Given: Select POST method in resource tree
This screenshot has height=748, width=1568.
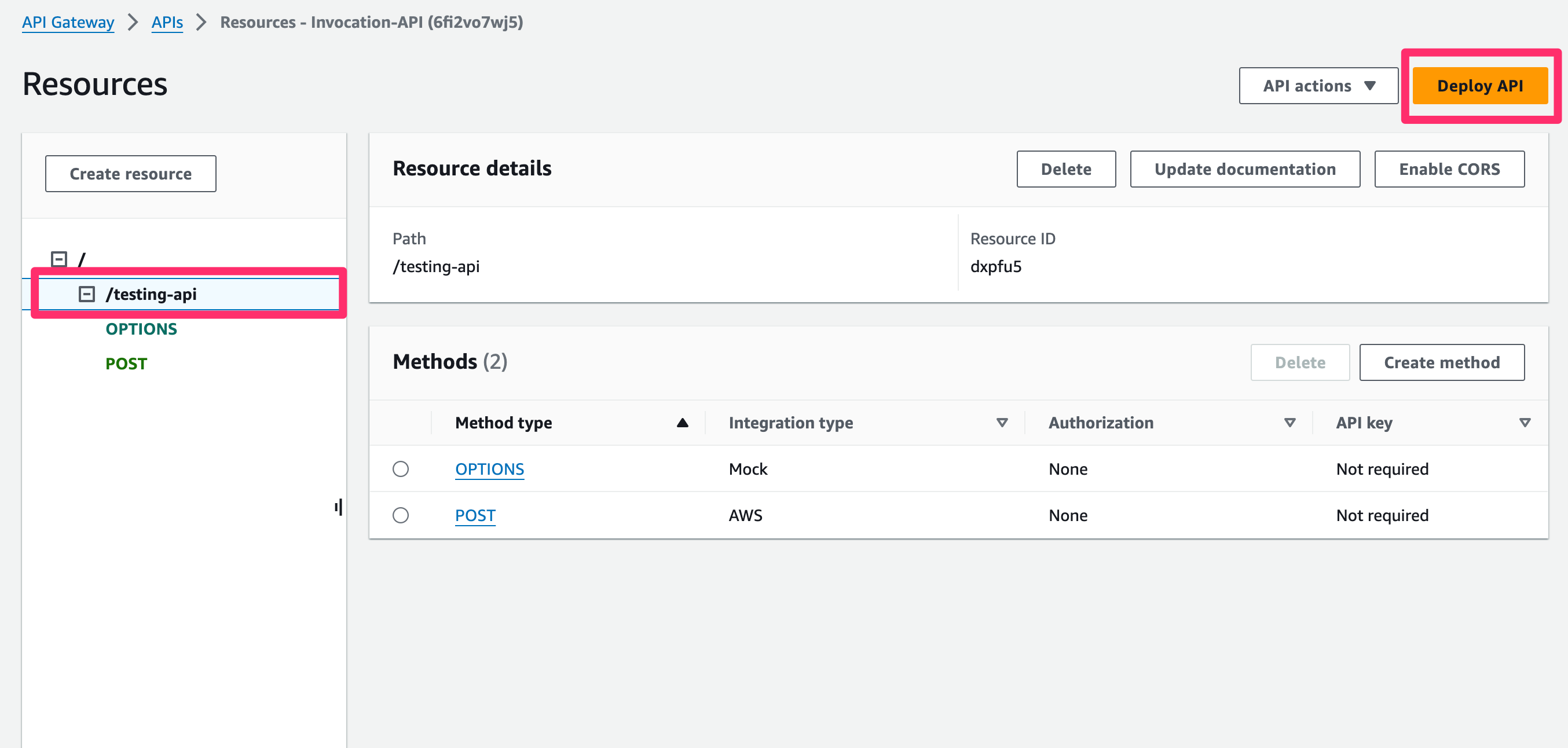Looking at the screenshot, I should coord(126,364).
